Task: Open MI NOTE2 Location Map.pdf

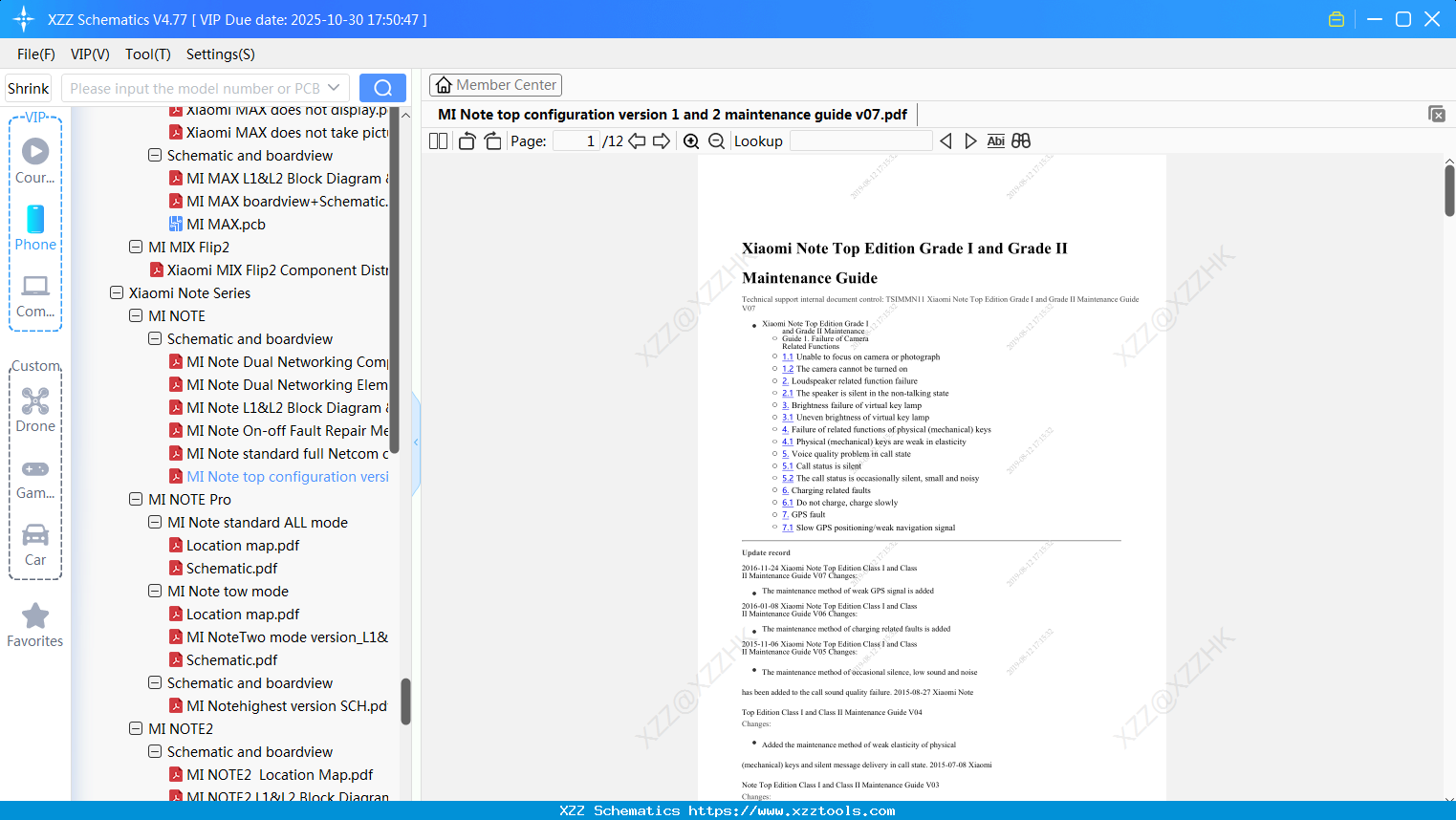Action: click(x=280, y=774)
